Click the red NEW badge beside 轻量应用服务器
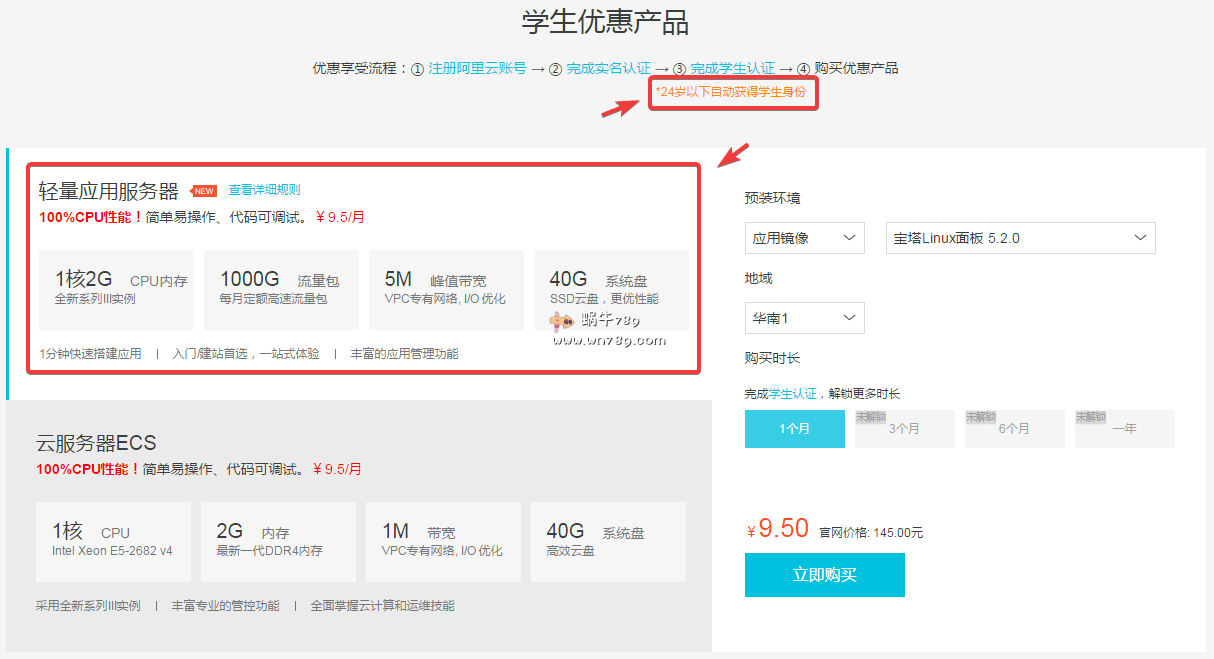Image resolution: width=1214 pixels, height=659 pixels. (204, 191)
